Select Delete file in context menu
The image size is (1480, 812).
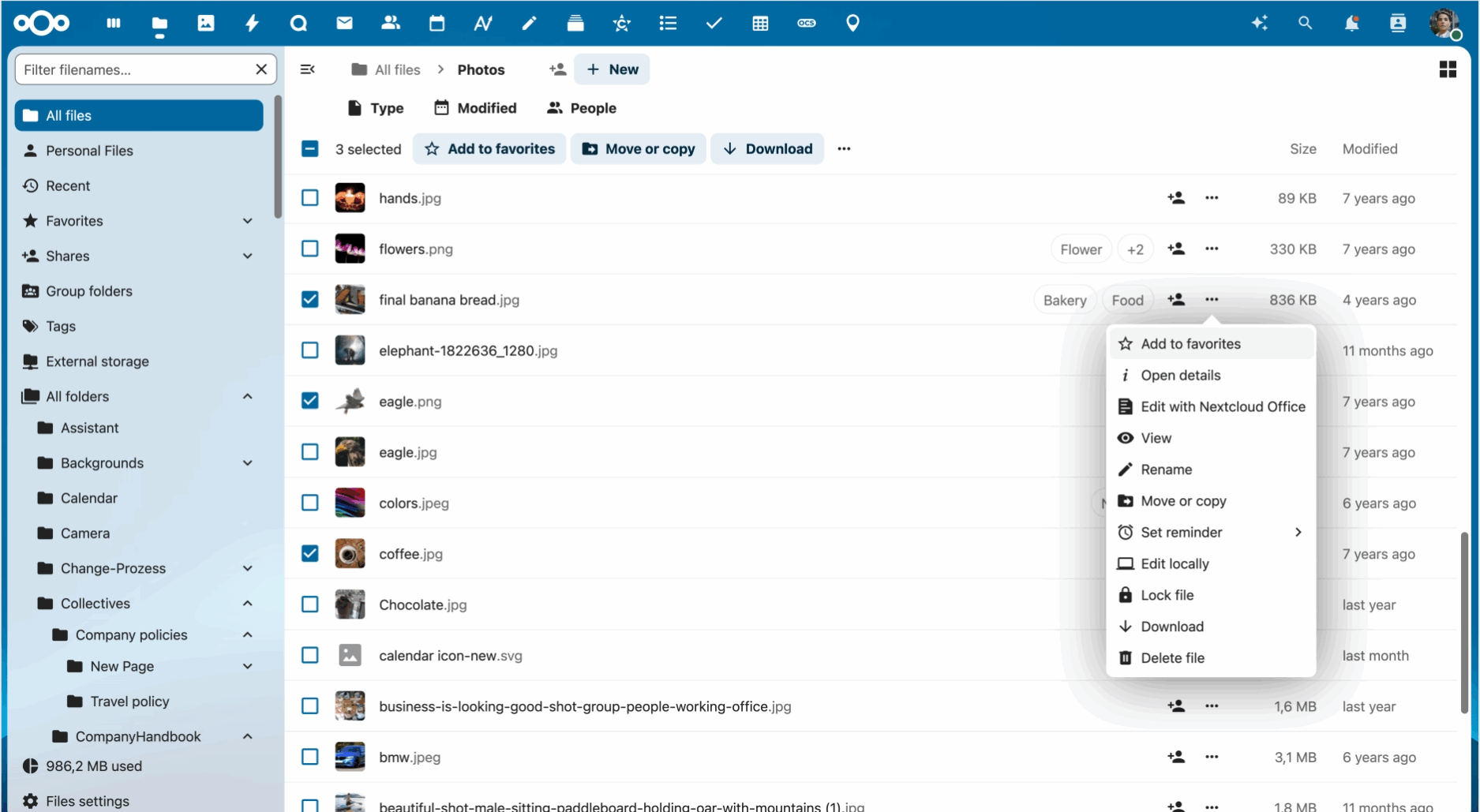1172,658
